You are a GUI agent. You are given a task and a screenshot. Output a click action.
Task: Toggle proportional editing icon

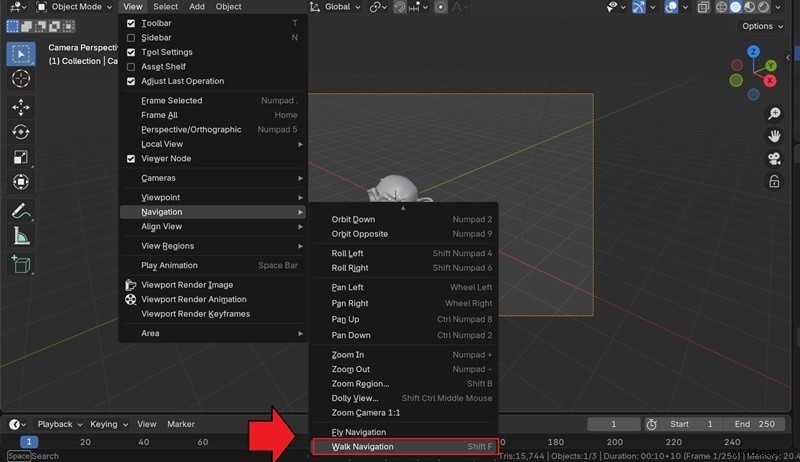click(x=440, y=7)
